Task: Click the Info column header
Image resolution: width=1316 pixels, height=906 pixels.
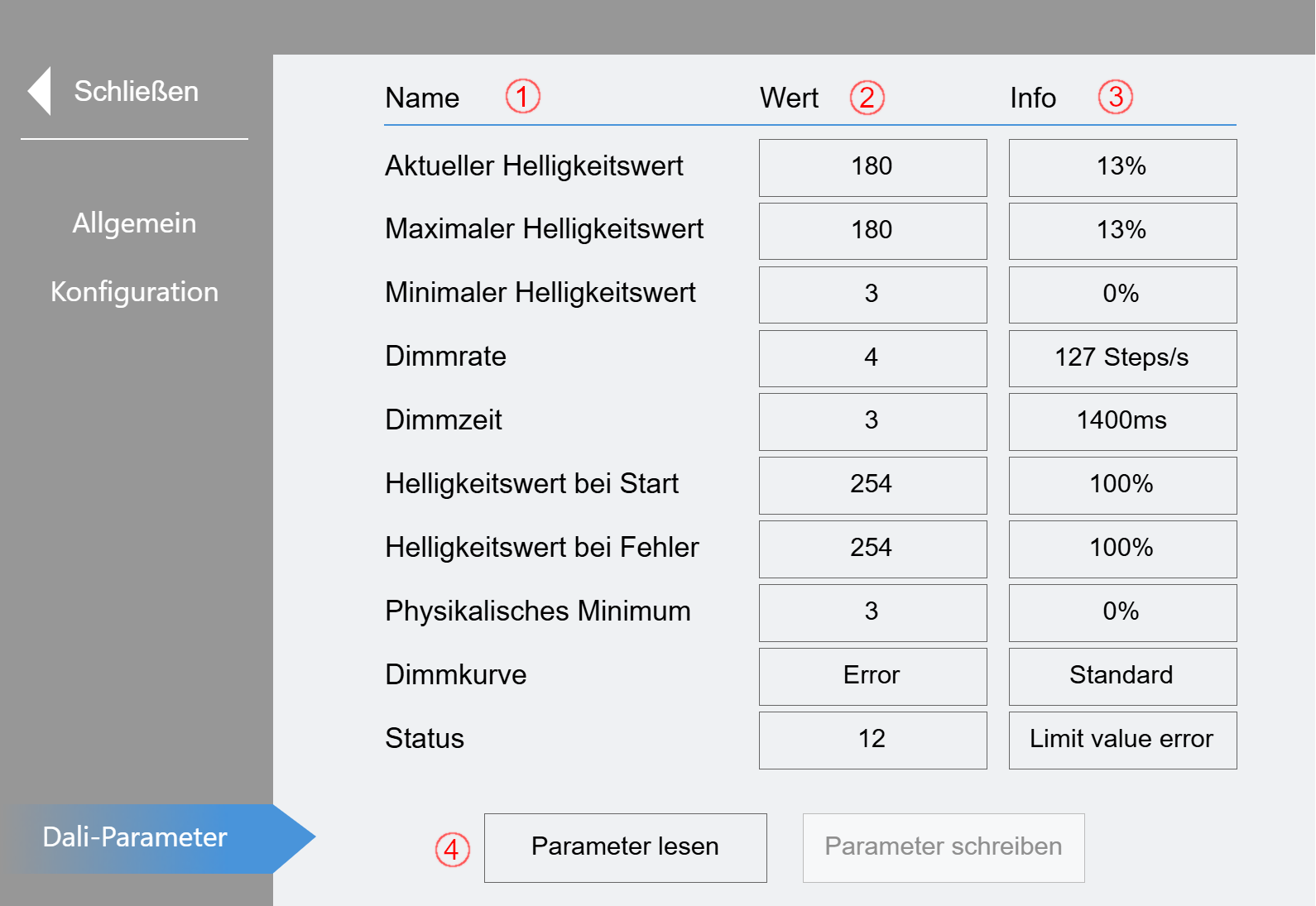Action: 1033,98
